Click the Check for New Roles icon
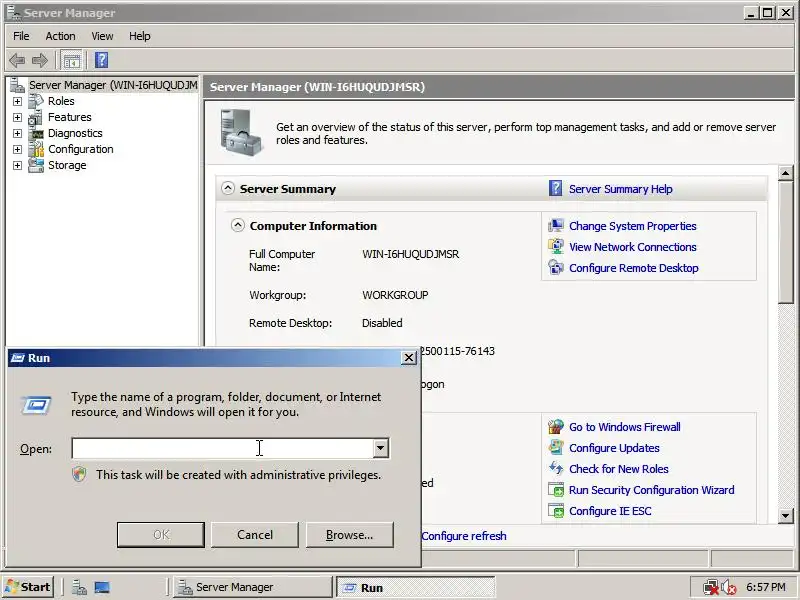 click(x=556, y=468)
